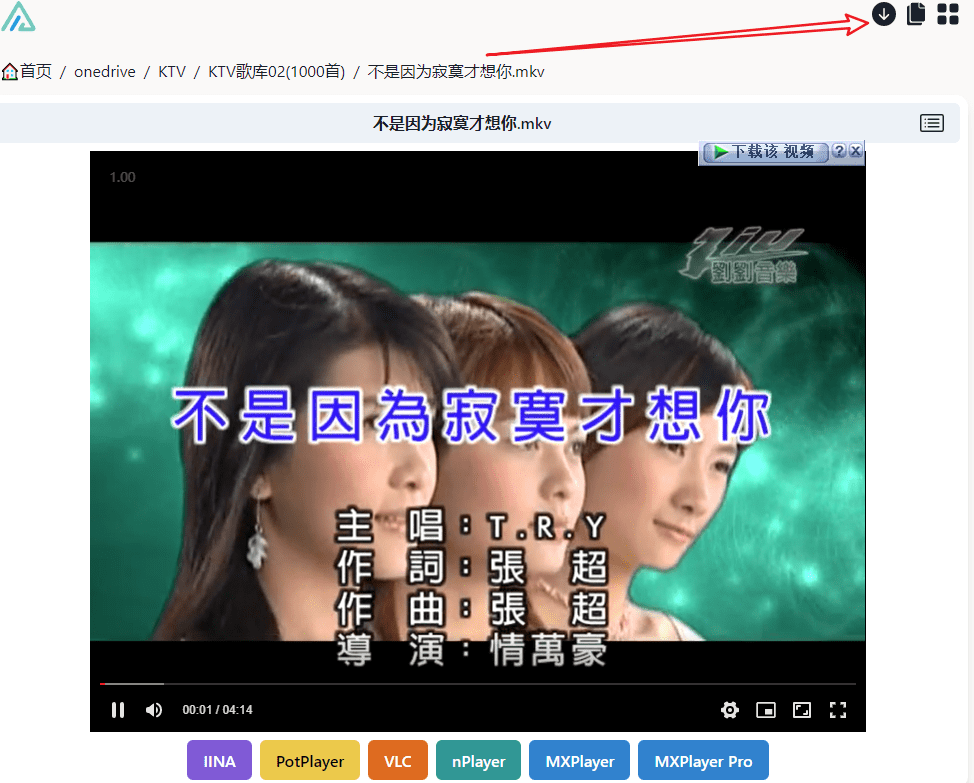Viewport: 974px width, 783px height.
Task: Enter fullscreen video mode
Action: pyautogui.click(x=838, y=710)
